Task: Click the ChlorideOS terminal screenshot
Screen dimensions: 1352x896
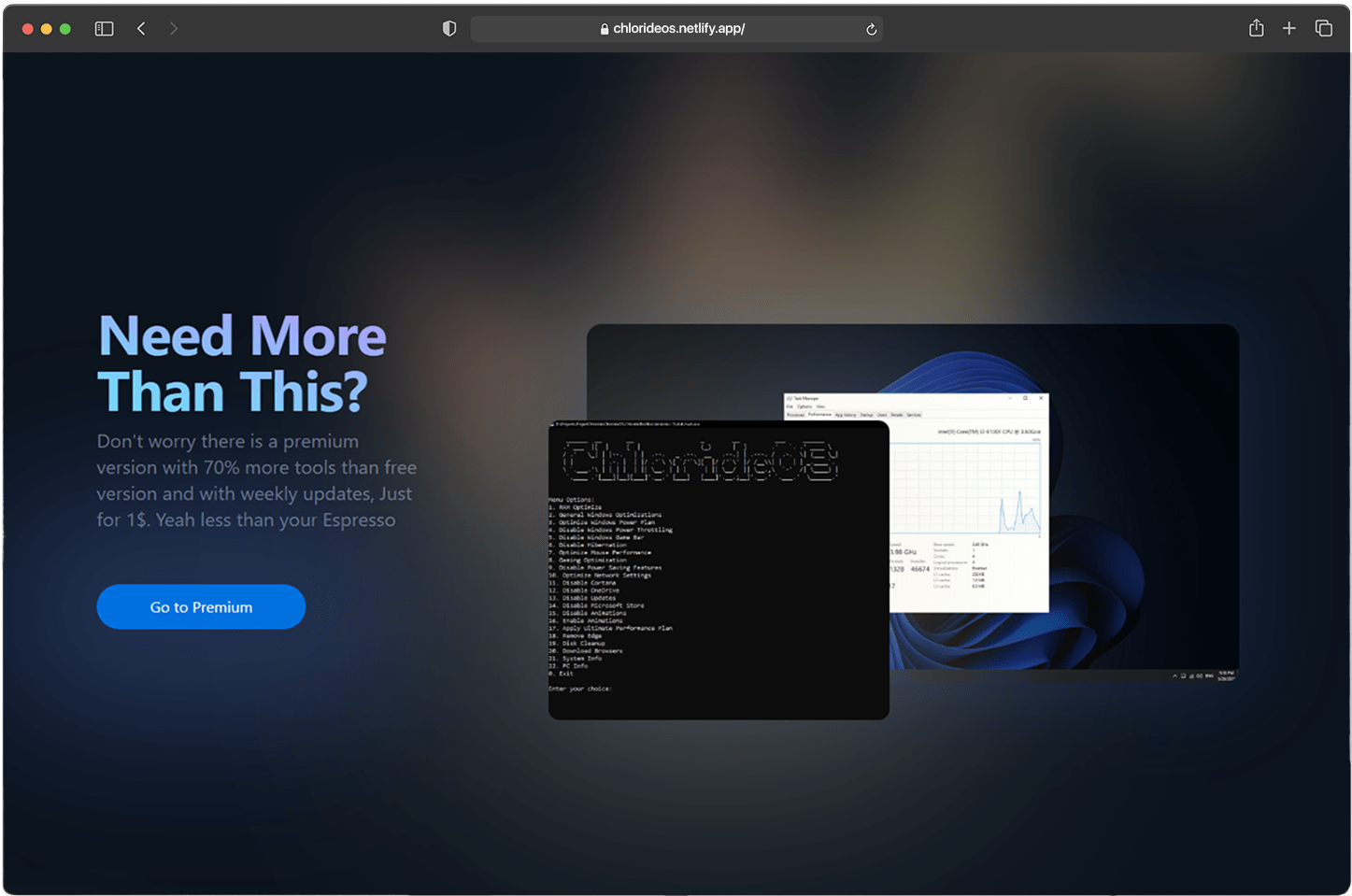Action: pyautogui.click(x=719, y=570)
